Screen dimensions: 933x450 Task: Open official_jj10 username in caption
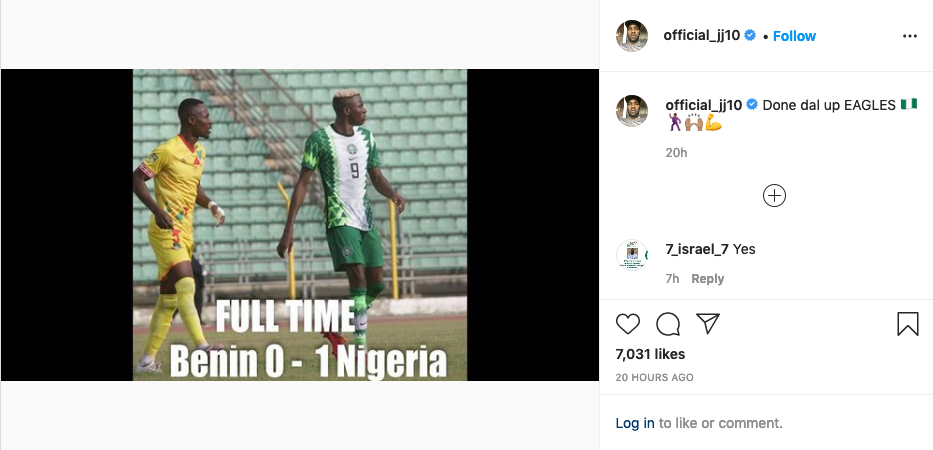pos(703,104)
